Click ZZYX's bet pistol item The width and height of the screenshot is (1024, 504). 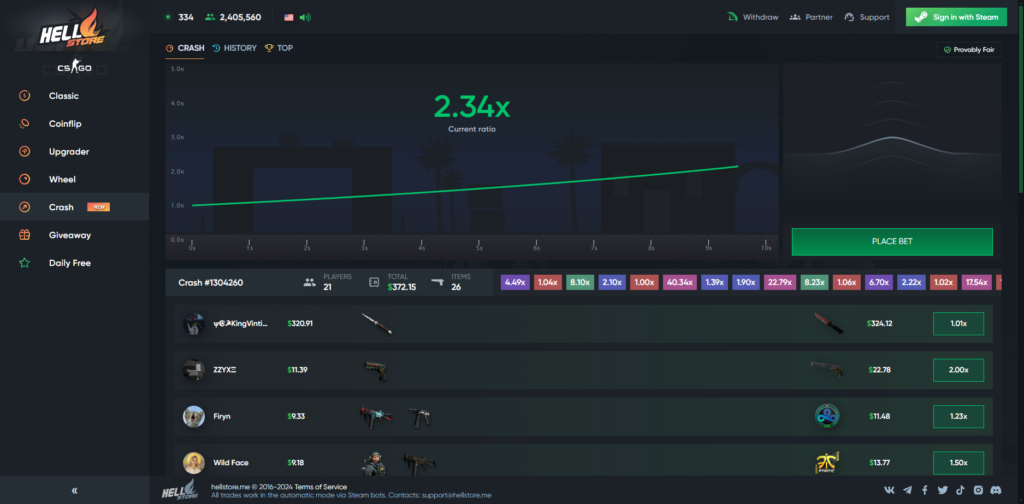tap(375, 370)
